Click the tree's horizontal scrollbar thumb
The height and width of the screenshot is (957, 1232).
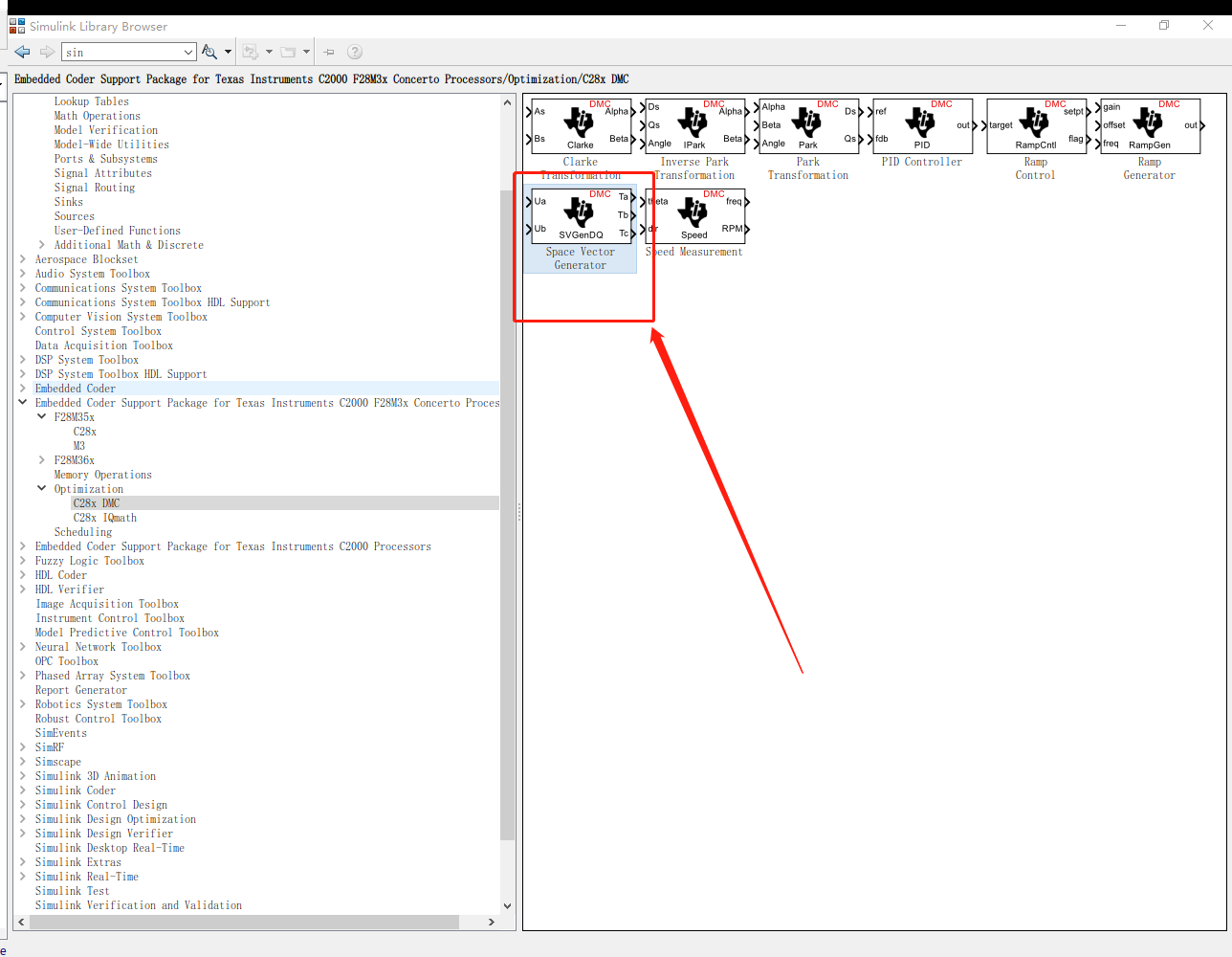[x=244, y=923]
